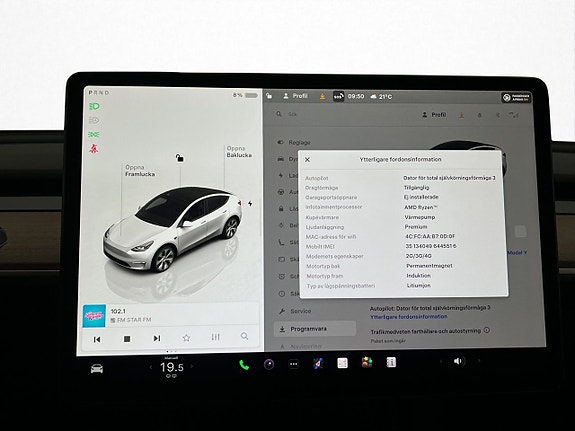The height and width of the screenshot is (431, 575).
Task: Tap the LTE signal indicator
Action: pyautogui.click(x=514, y=115)
